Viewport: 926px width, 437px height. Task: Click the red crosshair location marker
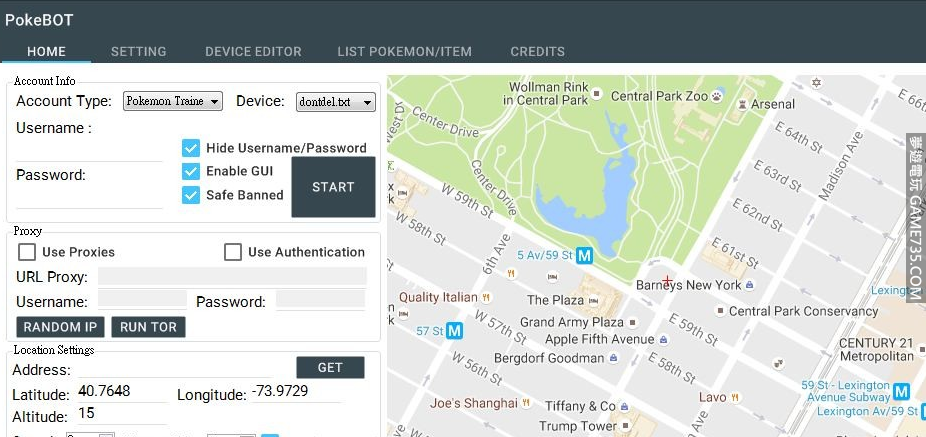pos(667,281)
